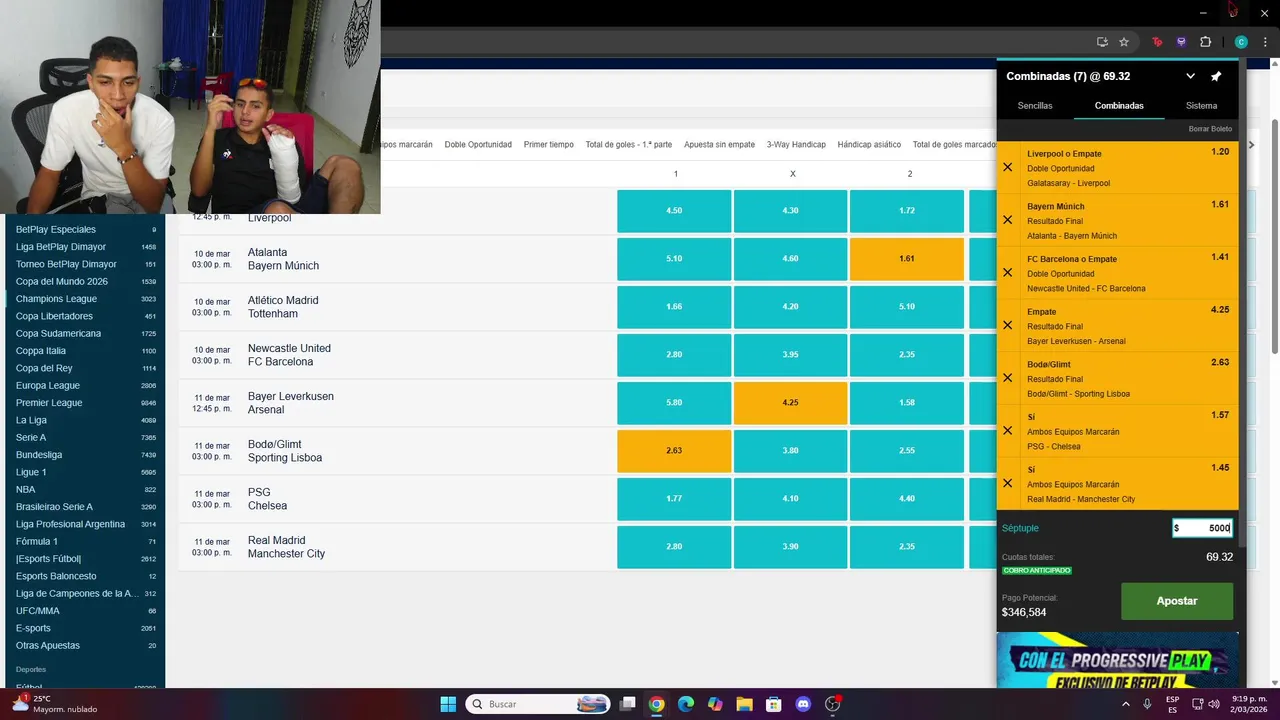Deselect Bayern Múnich win odds 1.61
Screen dimensions: 1280x720
[x=907, y=259]
